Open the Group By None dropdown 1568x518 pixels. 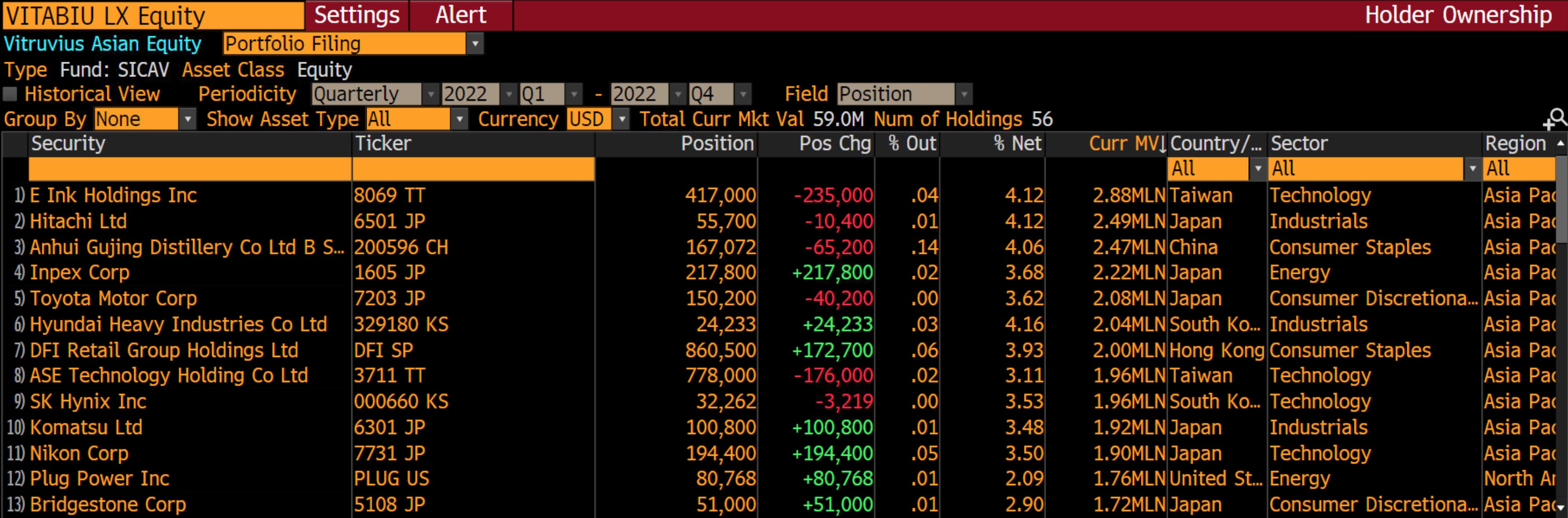pos(144,119)
